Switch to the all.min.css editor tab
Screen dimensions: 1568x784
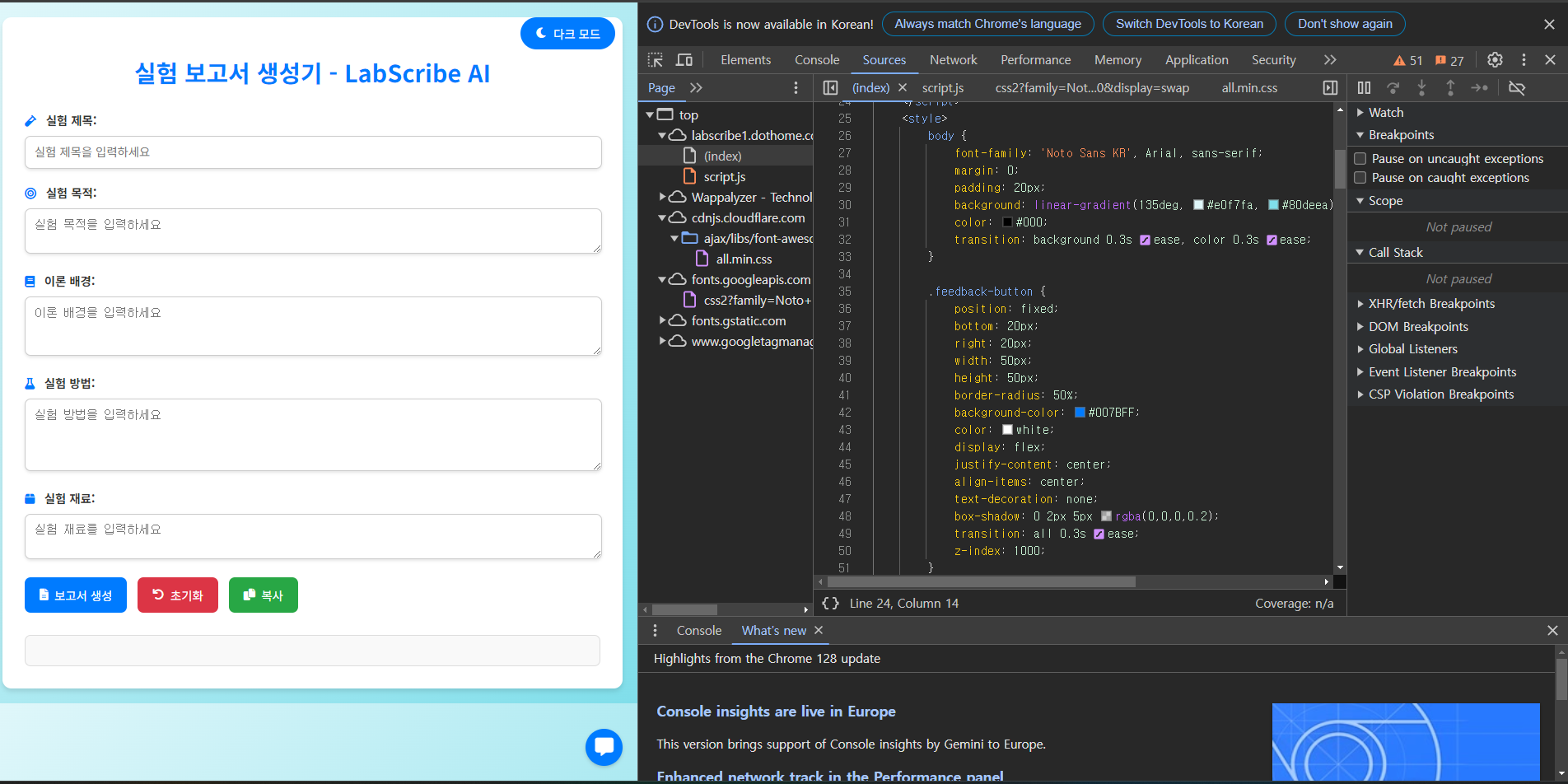1249,87
